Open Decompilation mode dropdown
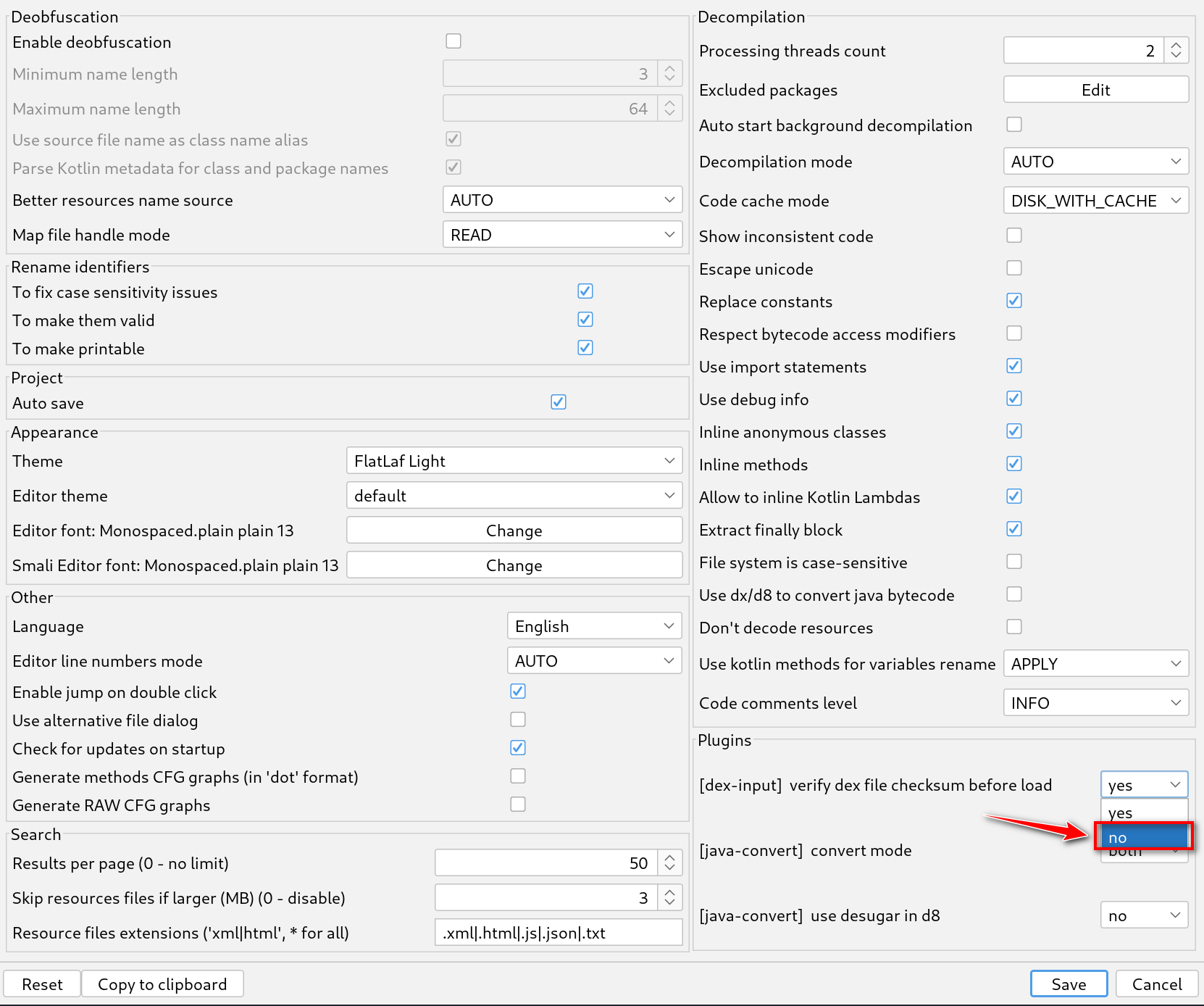1204x1006 pixels. tap(1095, 162)
